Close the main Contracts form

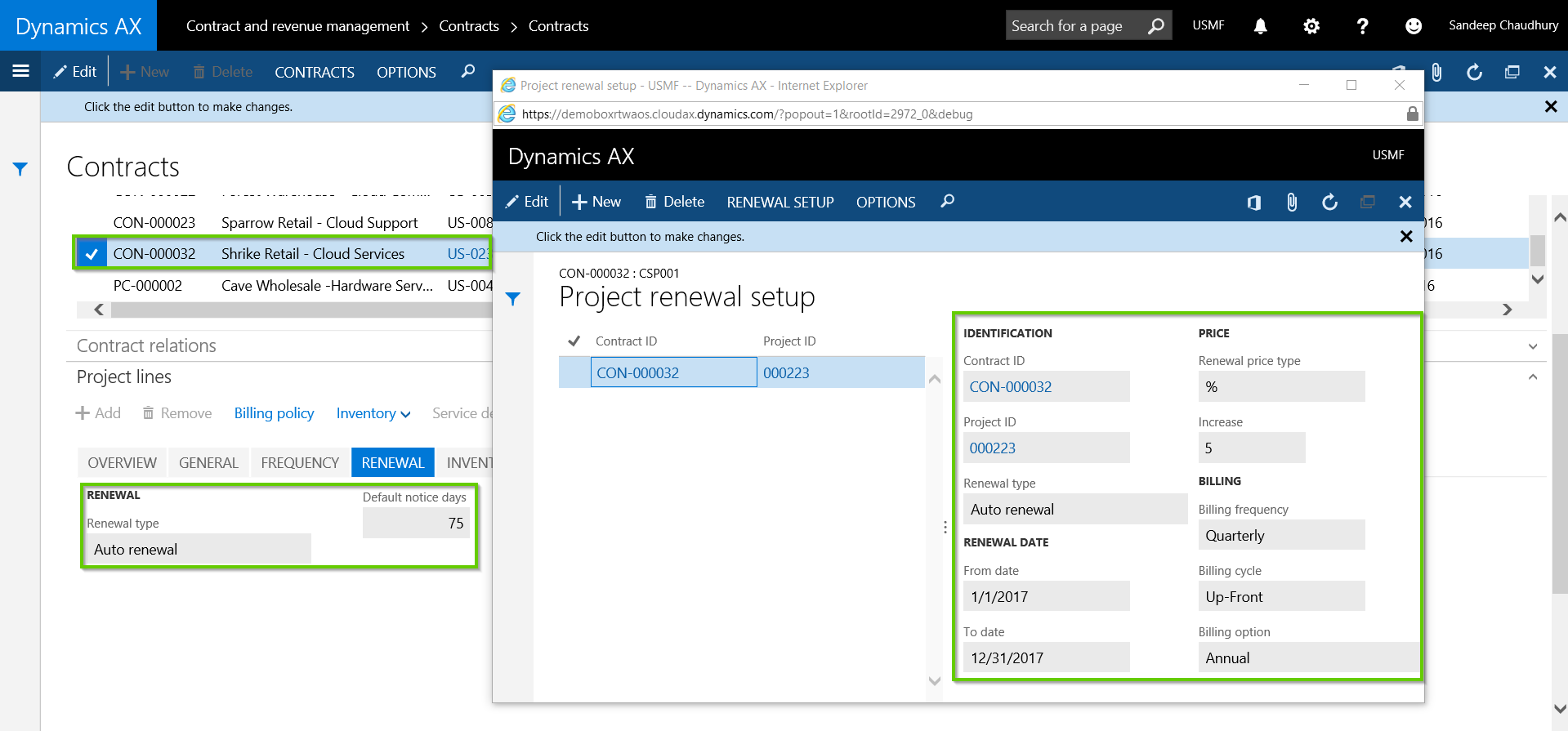(1549, 72)
